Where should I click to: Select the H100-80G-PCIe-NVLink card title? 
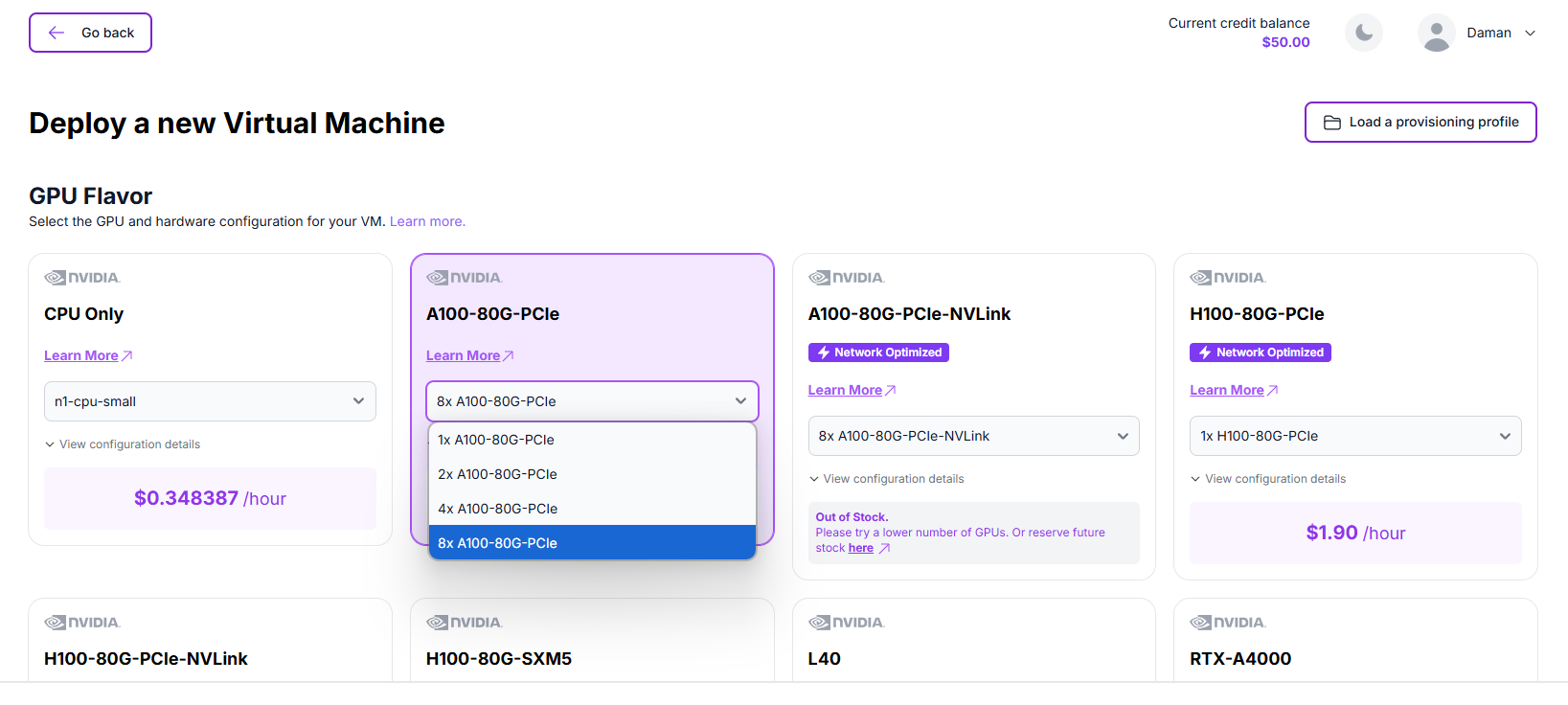pos(146,659)
